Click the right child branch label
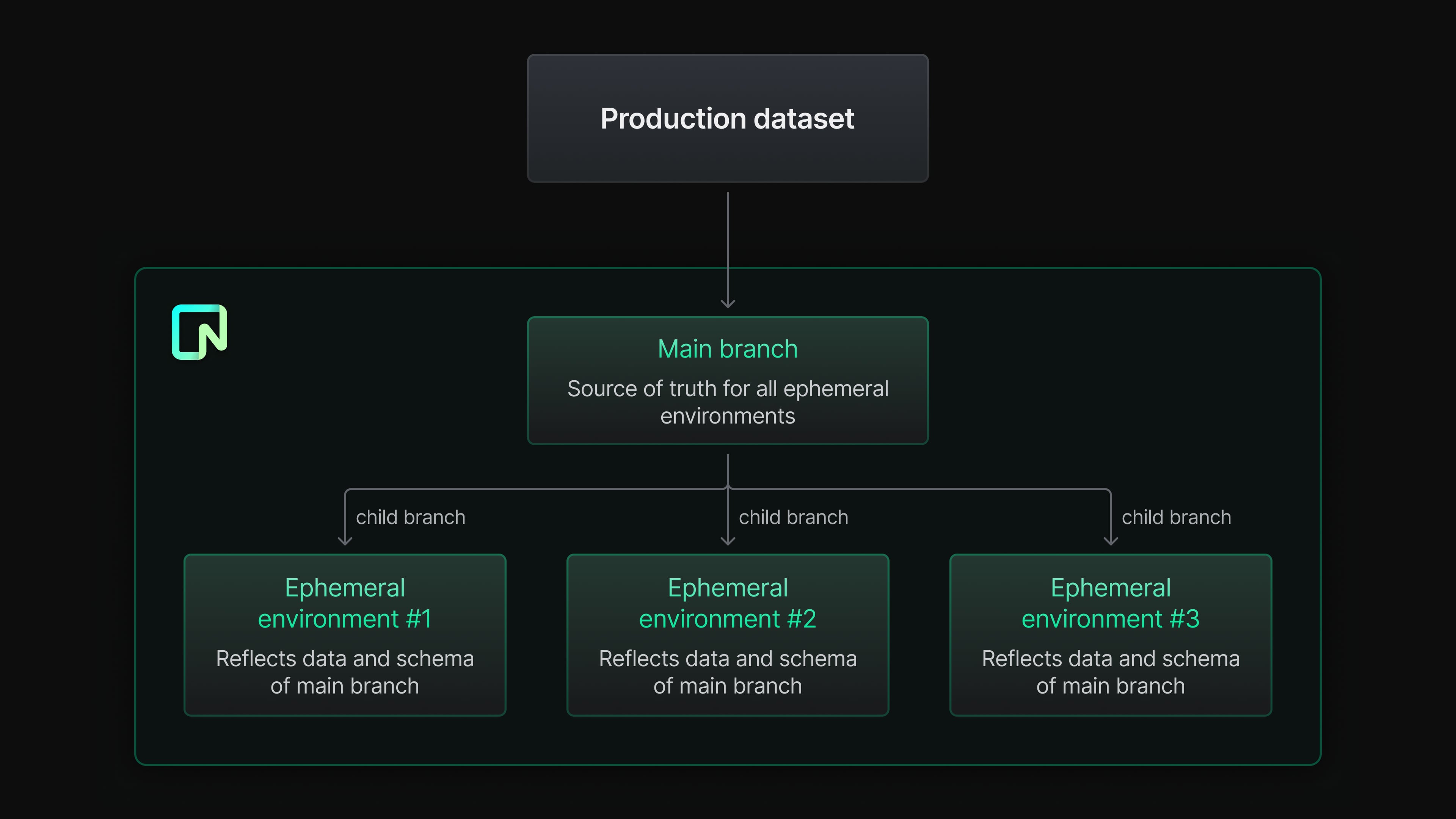This screenshot has width=1456, height=819. (1176, 517)
